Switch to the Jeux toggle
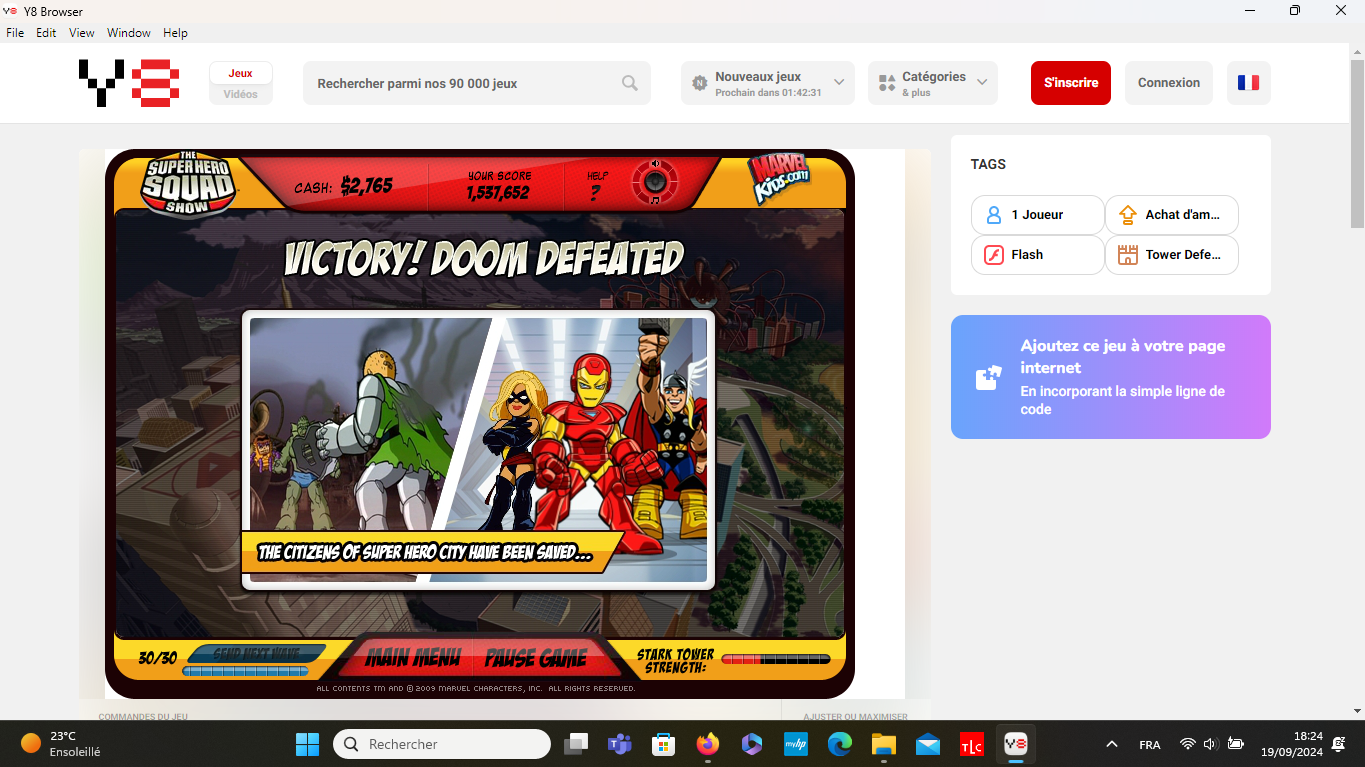Image resolution: width=1365 pixels, height=767 pixels. (240, 73)
